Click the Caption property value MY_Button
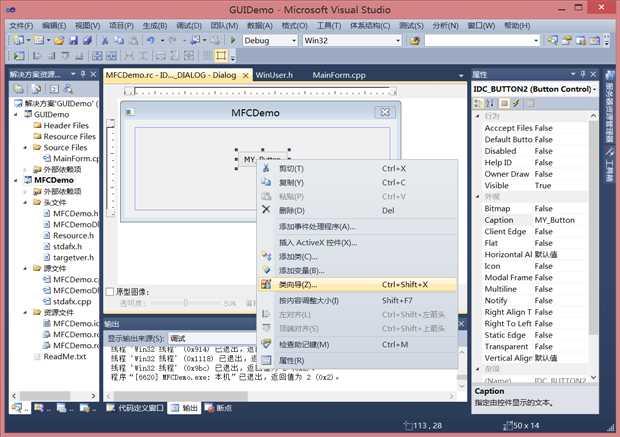Image resolution: width=620 pixels, height=437 pixels. pyautogui.click(x=554, y=220)
